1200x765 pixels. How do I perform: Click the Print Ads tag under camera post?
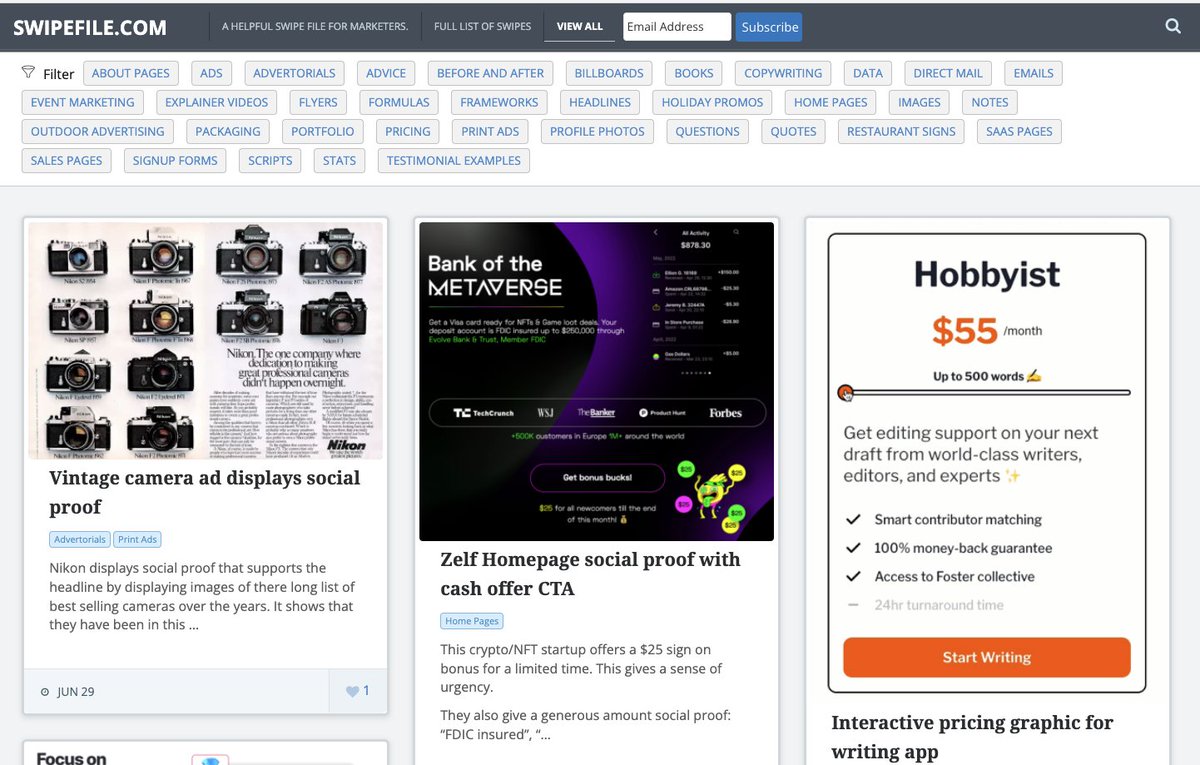pos(137,539)
